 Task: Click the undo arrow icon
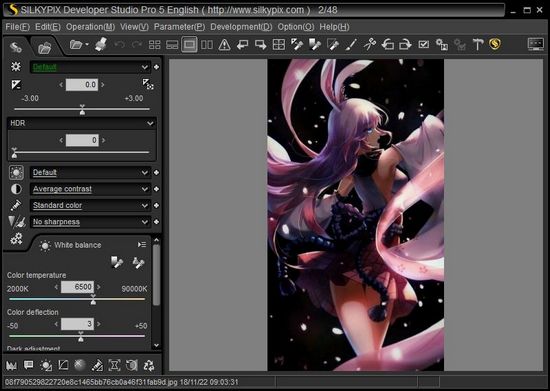(120, 45)
